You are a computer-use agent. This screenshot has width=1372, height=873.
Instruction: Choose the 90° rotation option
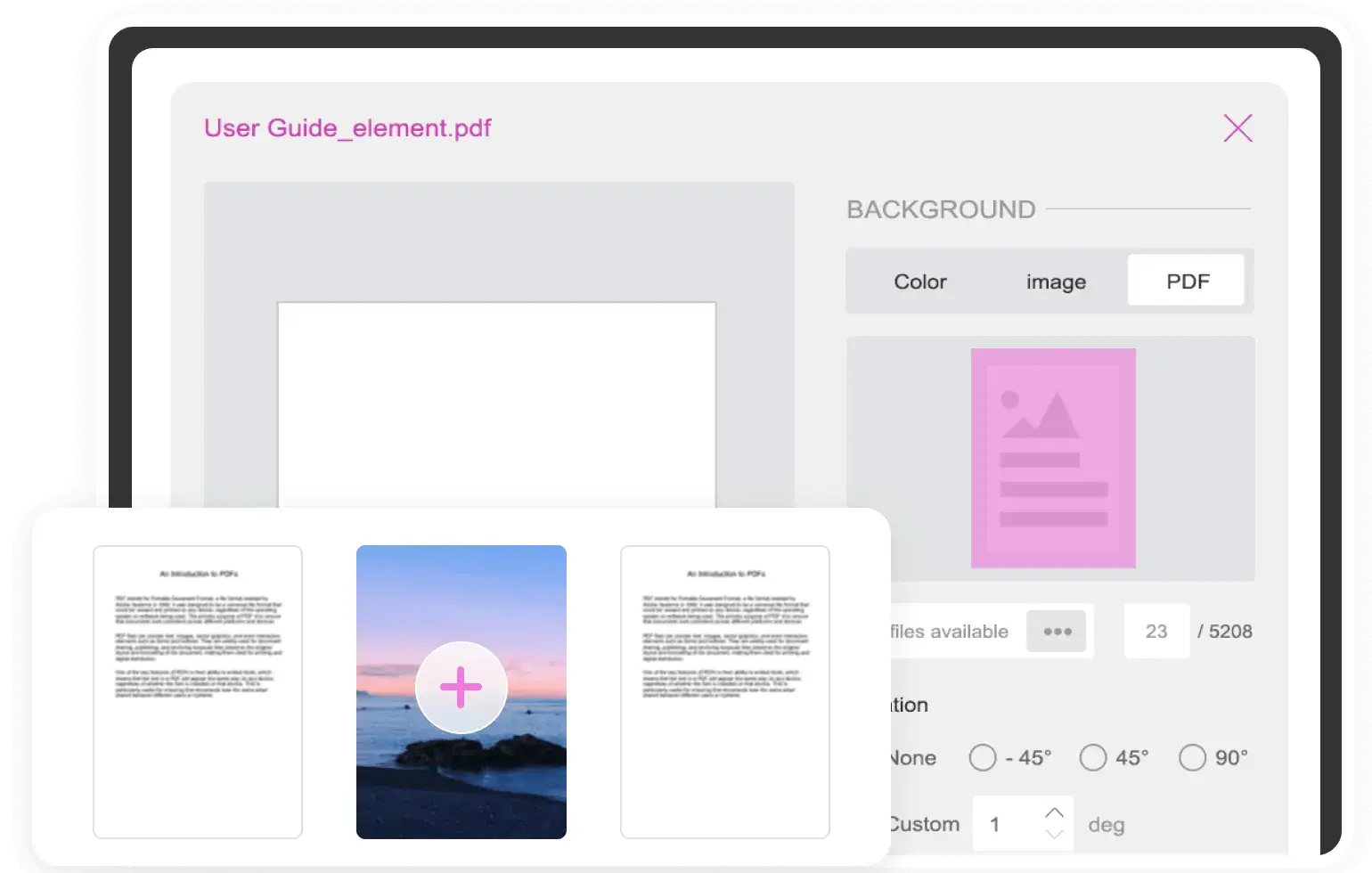[x=1192, y=758]
